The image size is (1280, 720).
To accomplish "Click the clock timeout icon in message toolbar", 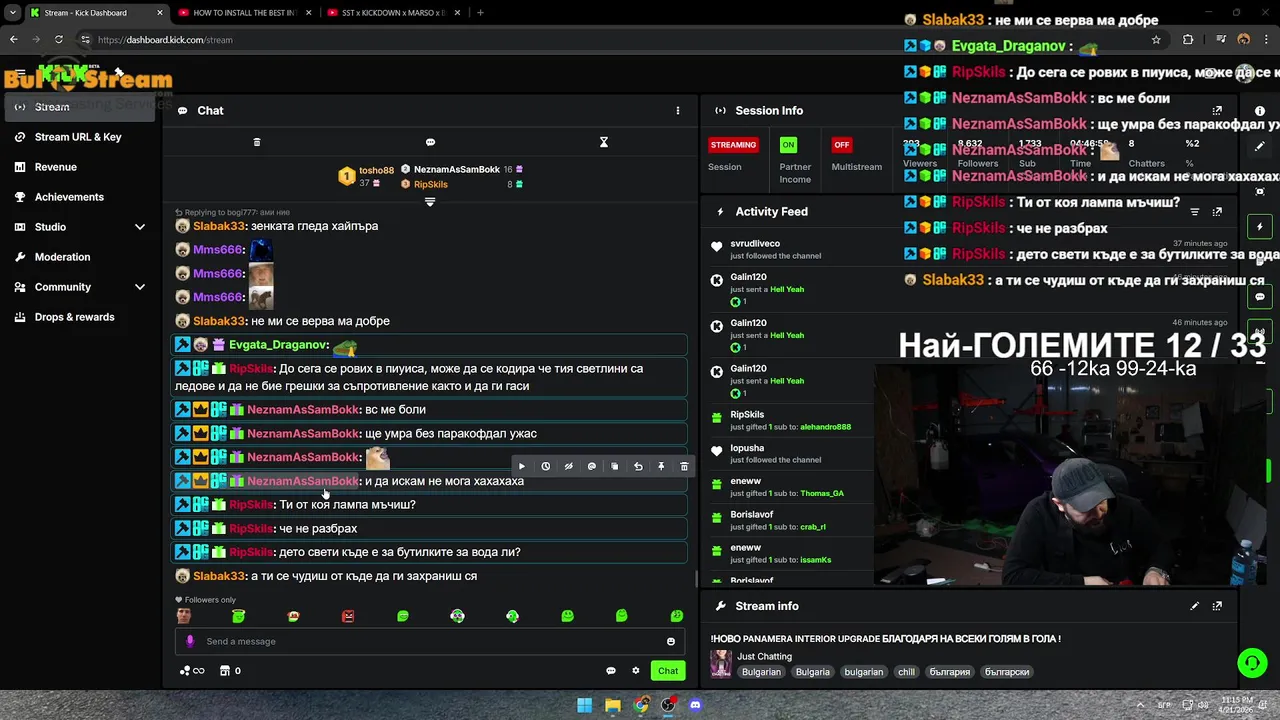I will (x=545, y=466).
